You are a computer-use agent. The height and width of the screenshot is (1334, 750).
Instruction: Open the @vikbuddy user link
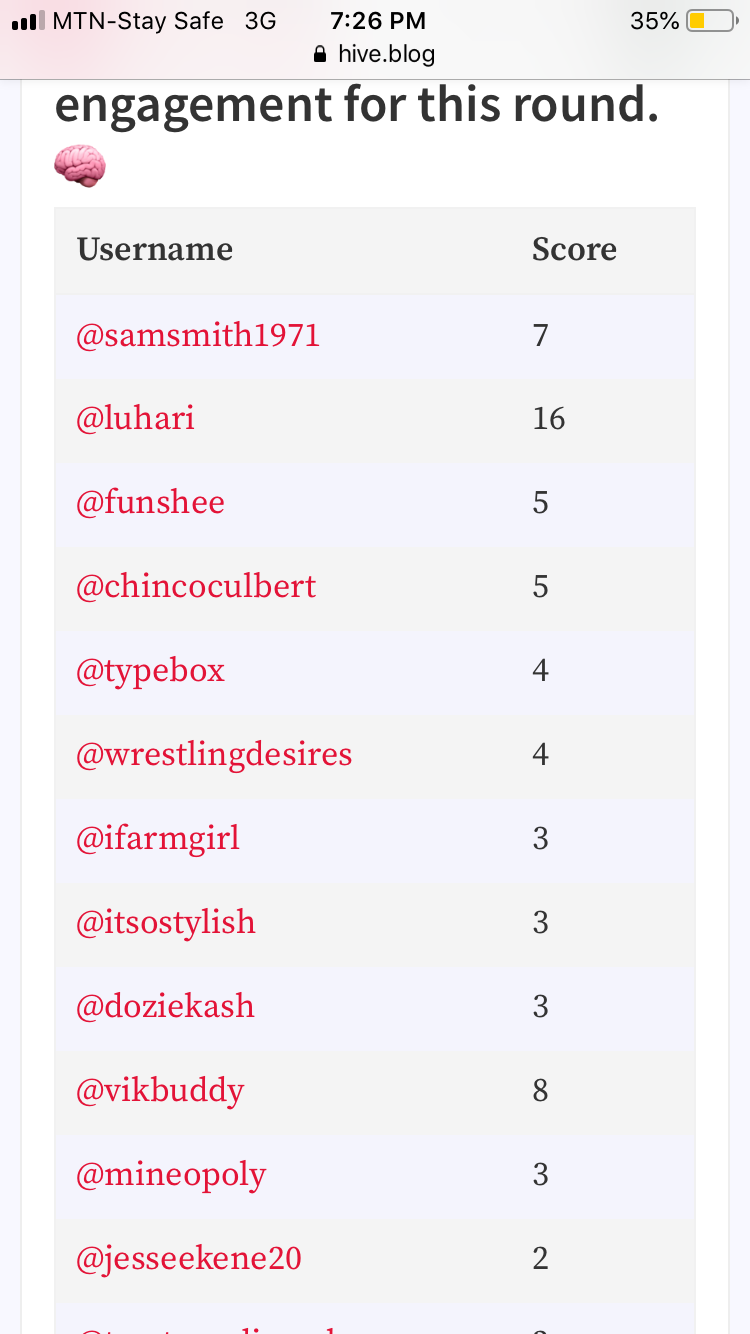tap(160, 1090)
